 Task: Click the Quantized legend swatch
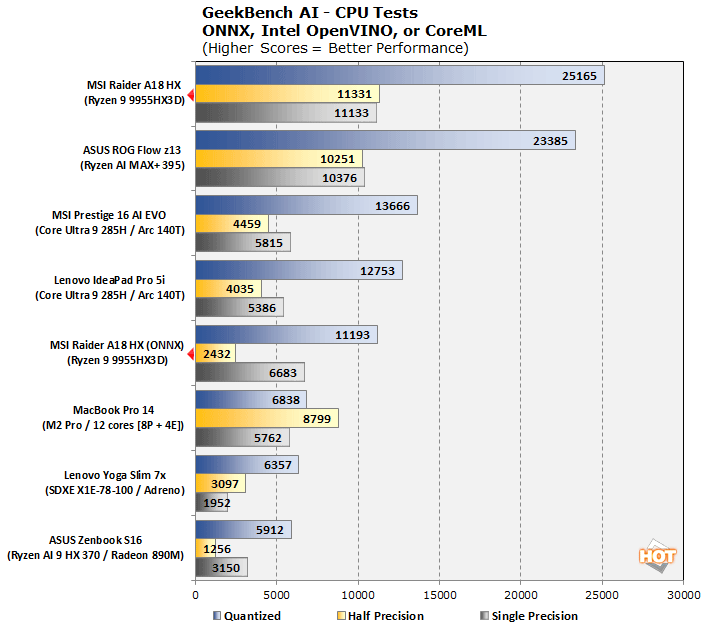[x=217, y=615]
